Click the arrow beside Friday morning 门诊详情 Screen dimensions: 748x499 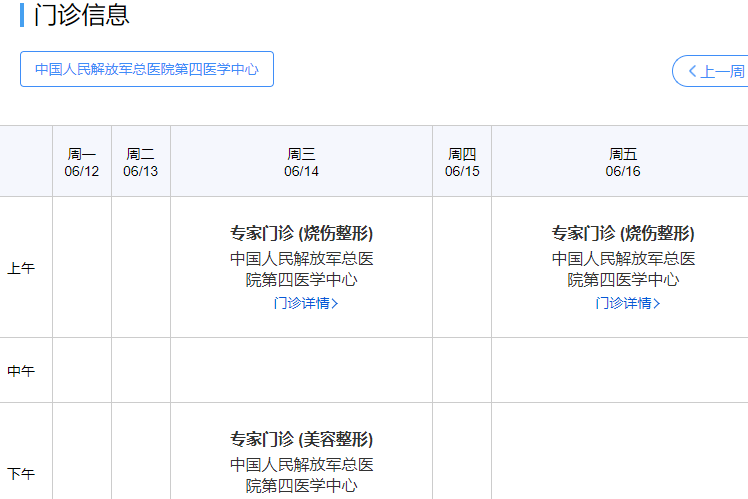[x=657, y=304]
